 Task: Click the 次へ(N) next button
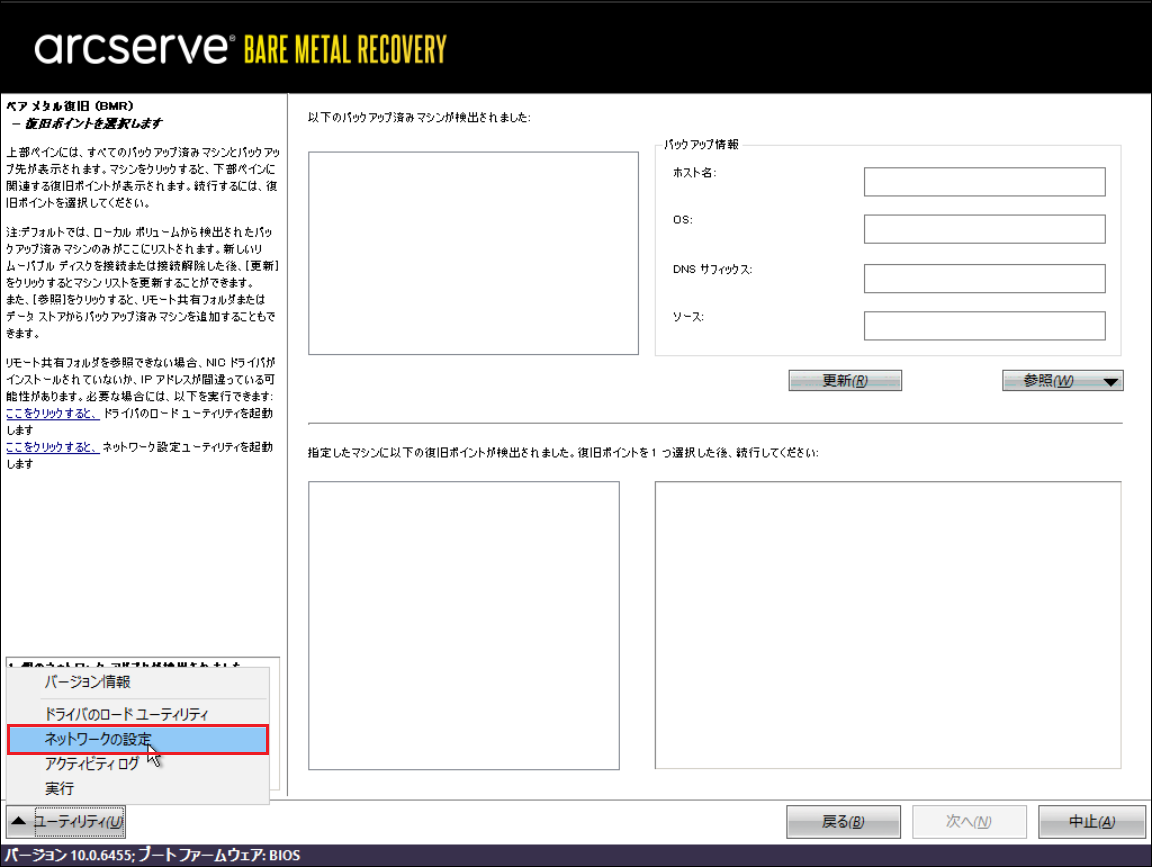(x=968, y=822)
